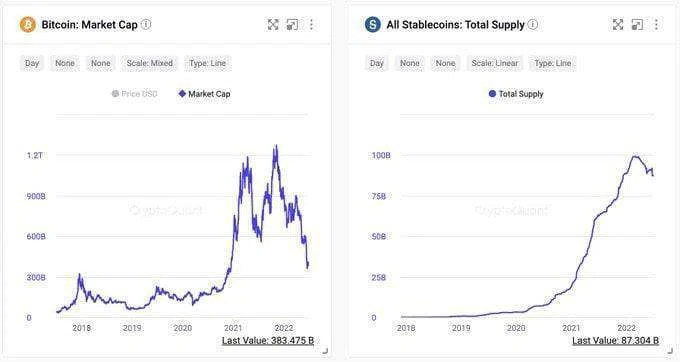Click the Bitcoin logo icon
The height and width of the screenshot is (362, 680).
click(x=28, y=25)
